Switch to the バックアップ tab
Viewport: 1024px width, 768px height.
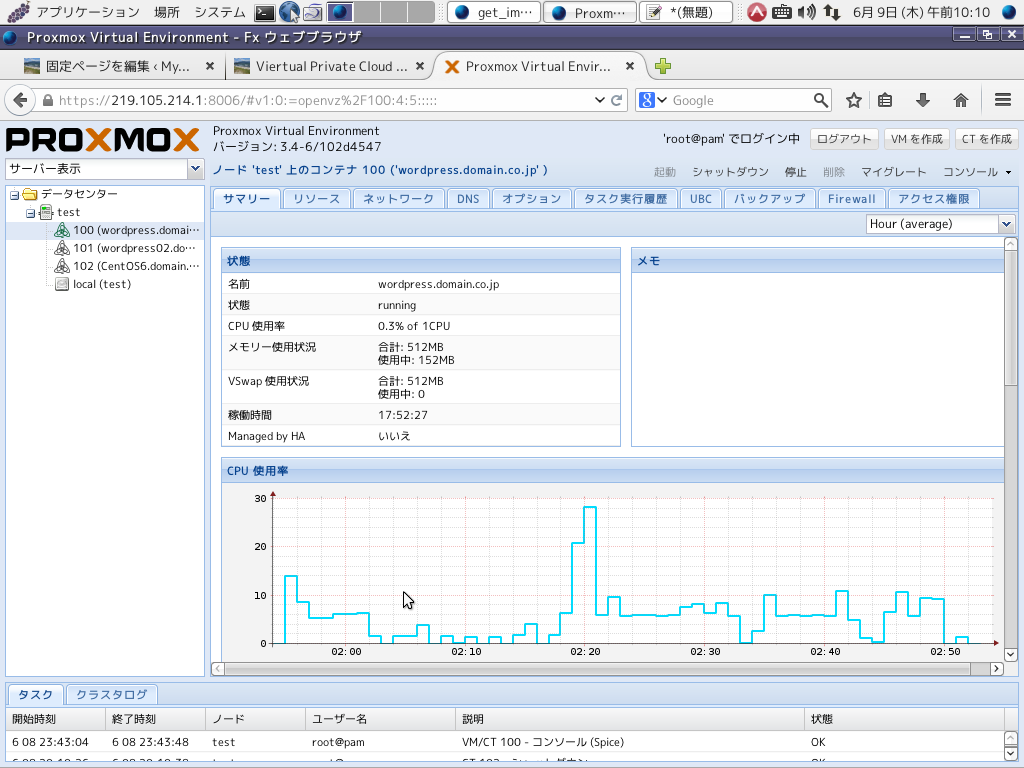769,199
